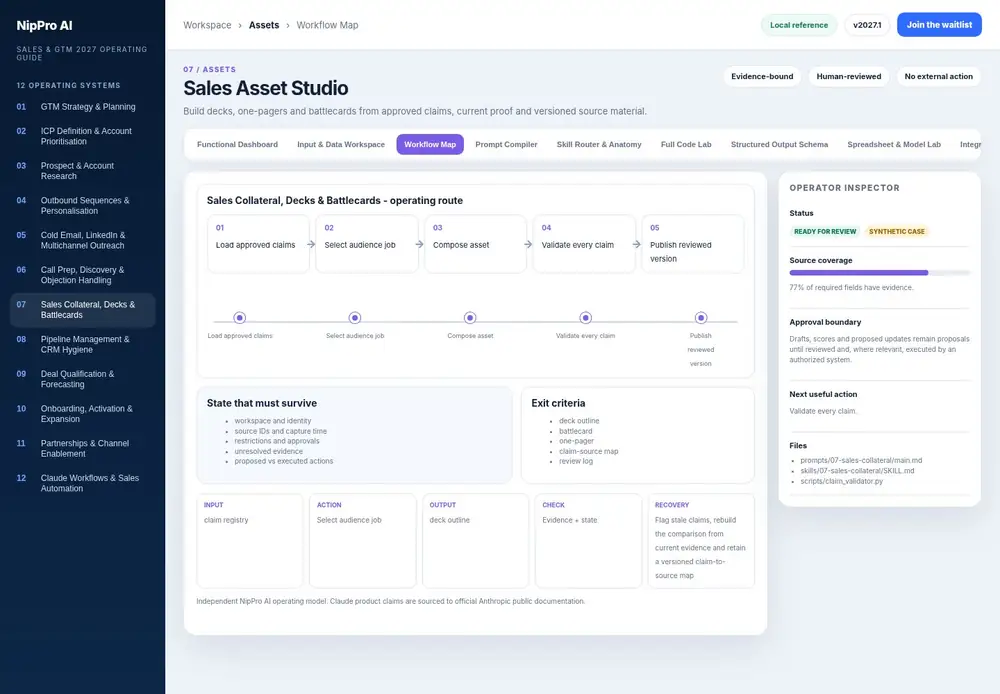Image resolution: width=1000 pixels, height=694 pixels.
Task: Select the Workflow Map tab
Action: (430, 145)
